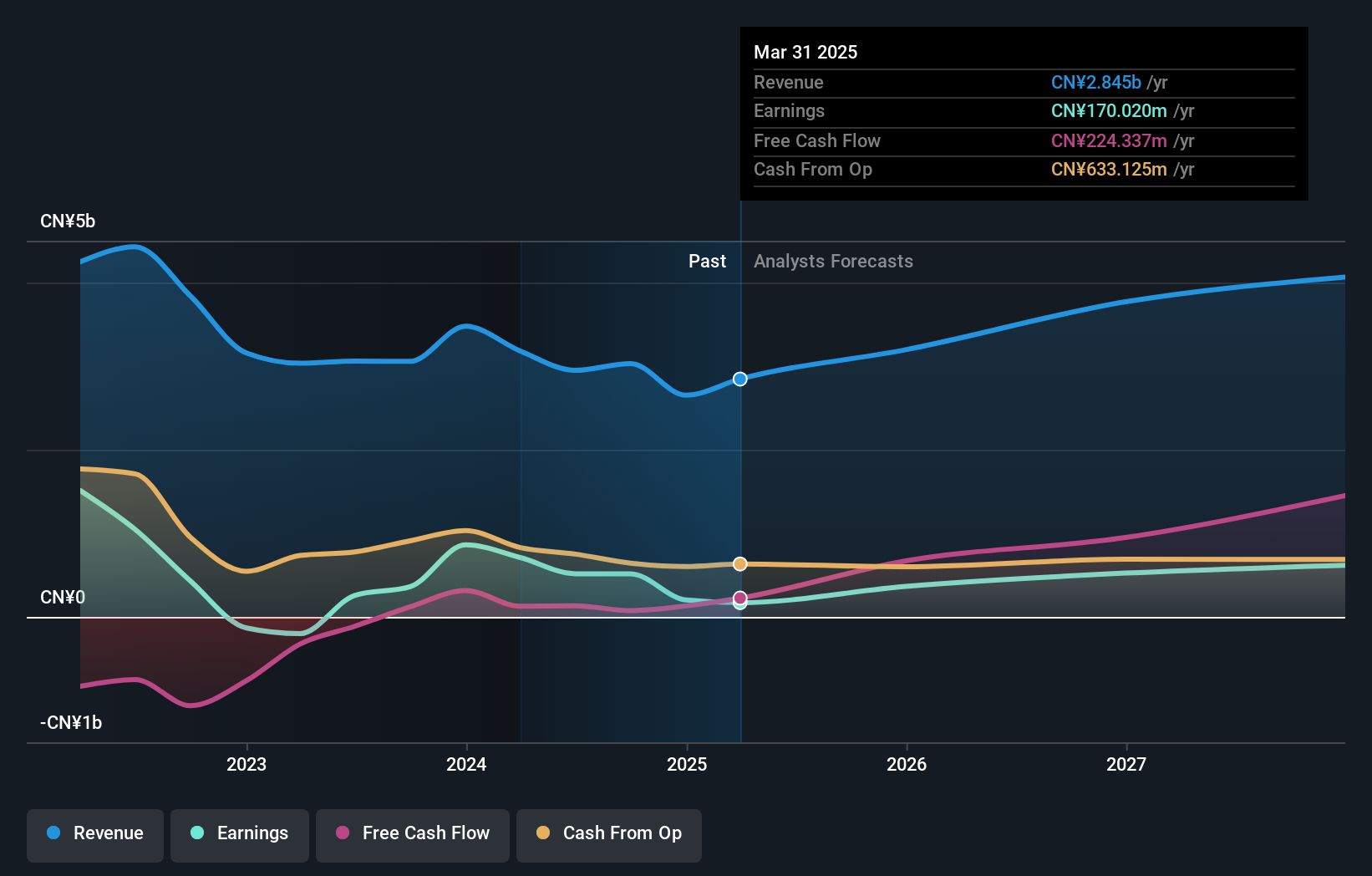The image size is (1372, 876).
Task: Click the CN¥224.337m free cash flow value
Action: (x=1109, y=141)
